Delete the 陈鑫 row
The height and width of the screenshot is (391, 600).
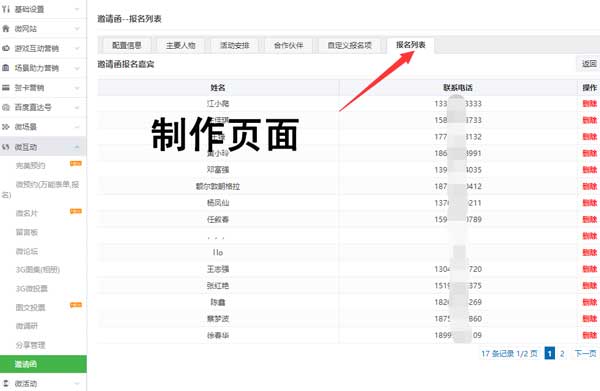(589, 302)
